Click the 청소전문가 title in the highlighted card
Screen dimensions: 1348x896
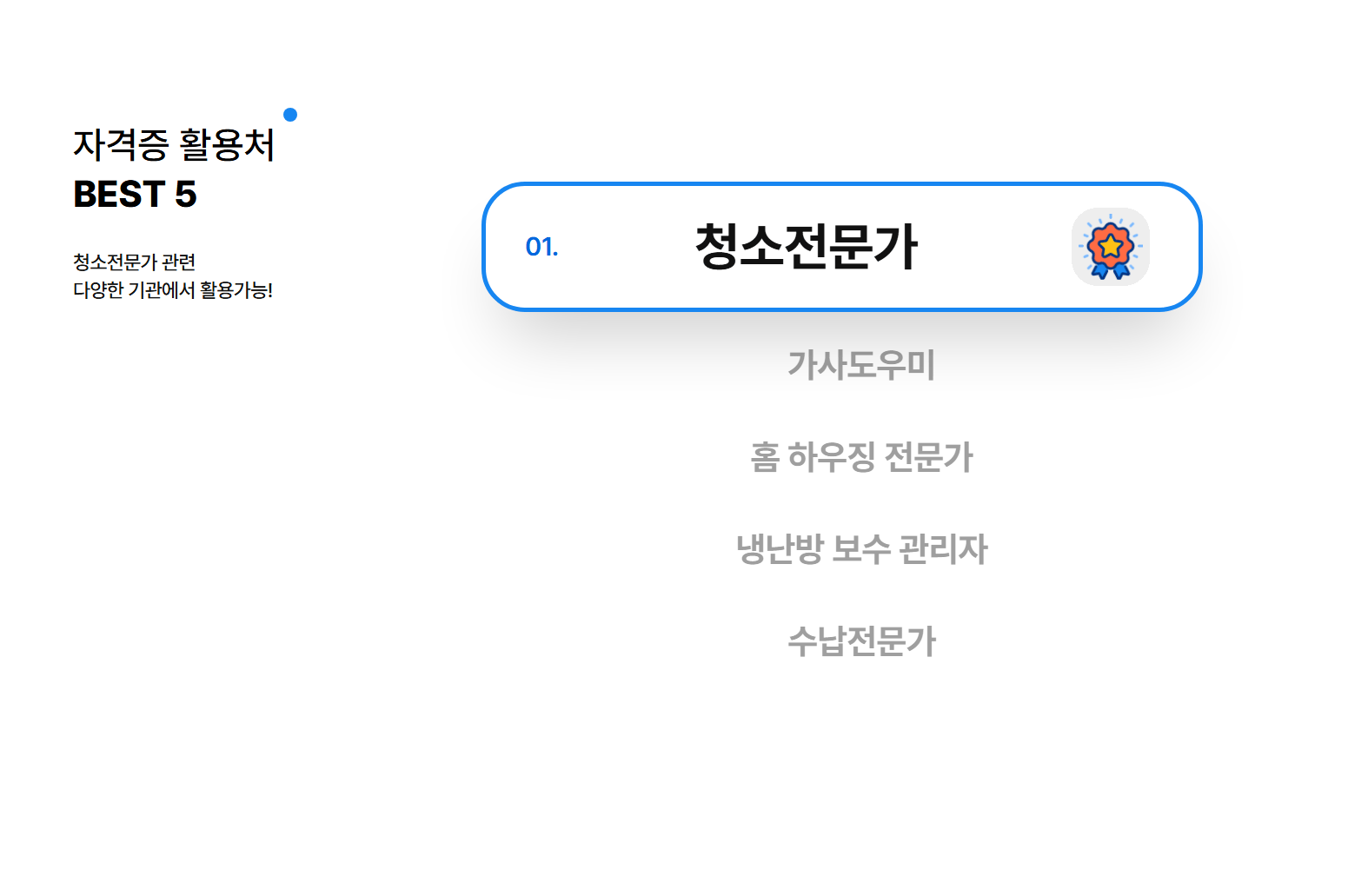coord(806,246)
